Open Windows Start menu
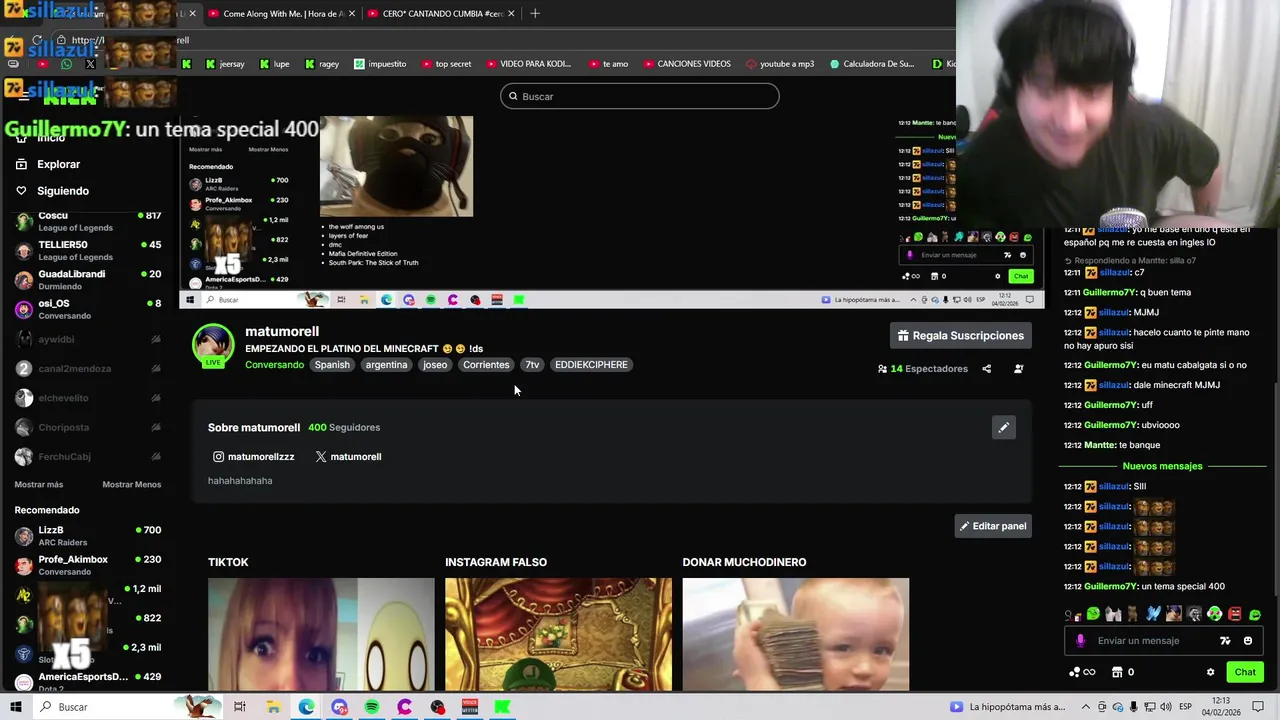This screenshot has height=720, width=1280. pos(15,707)
